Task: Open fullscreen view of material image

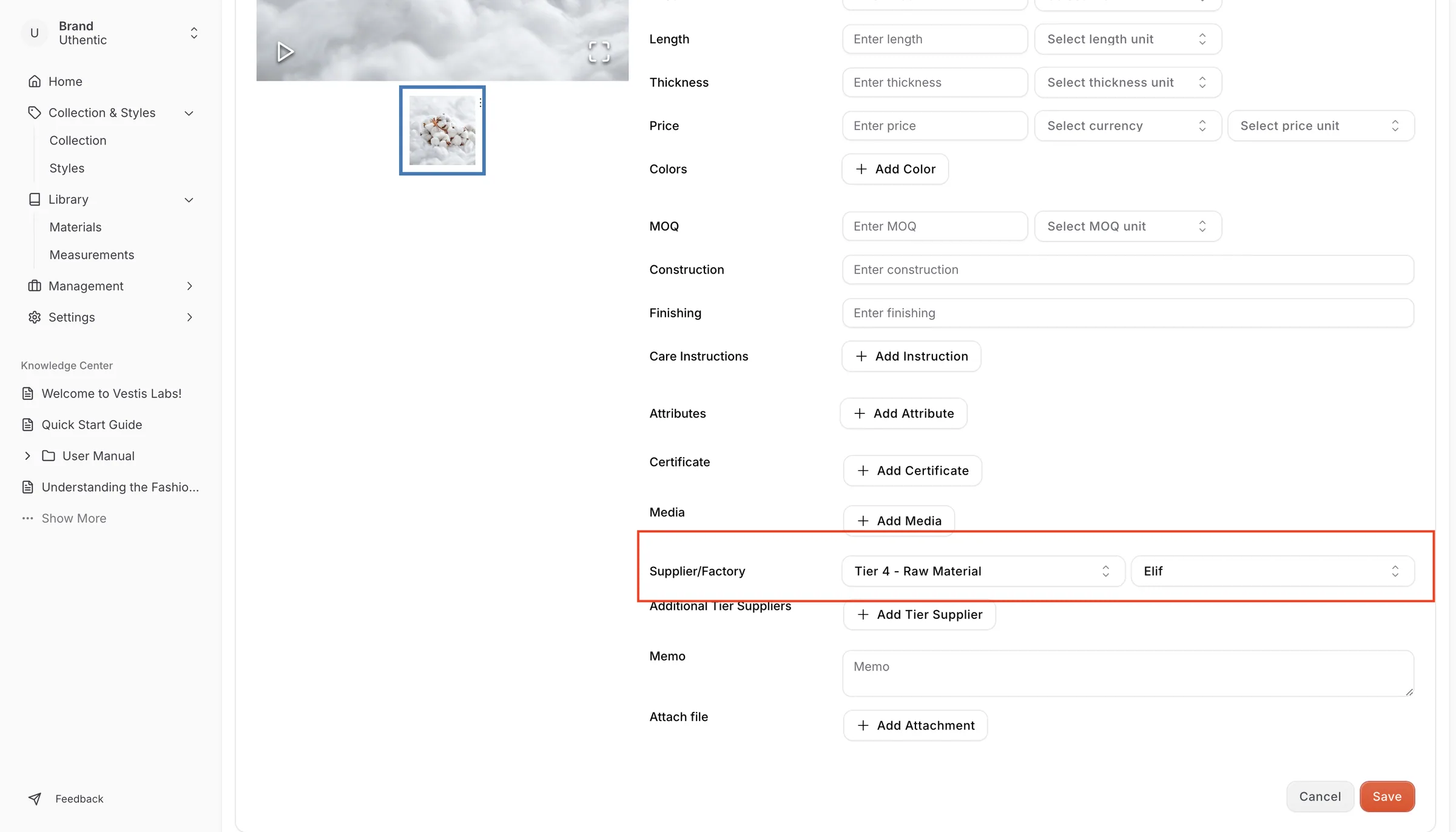Action: pyautogui.click(x=599, y=52)
